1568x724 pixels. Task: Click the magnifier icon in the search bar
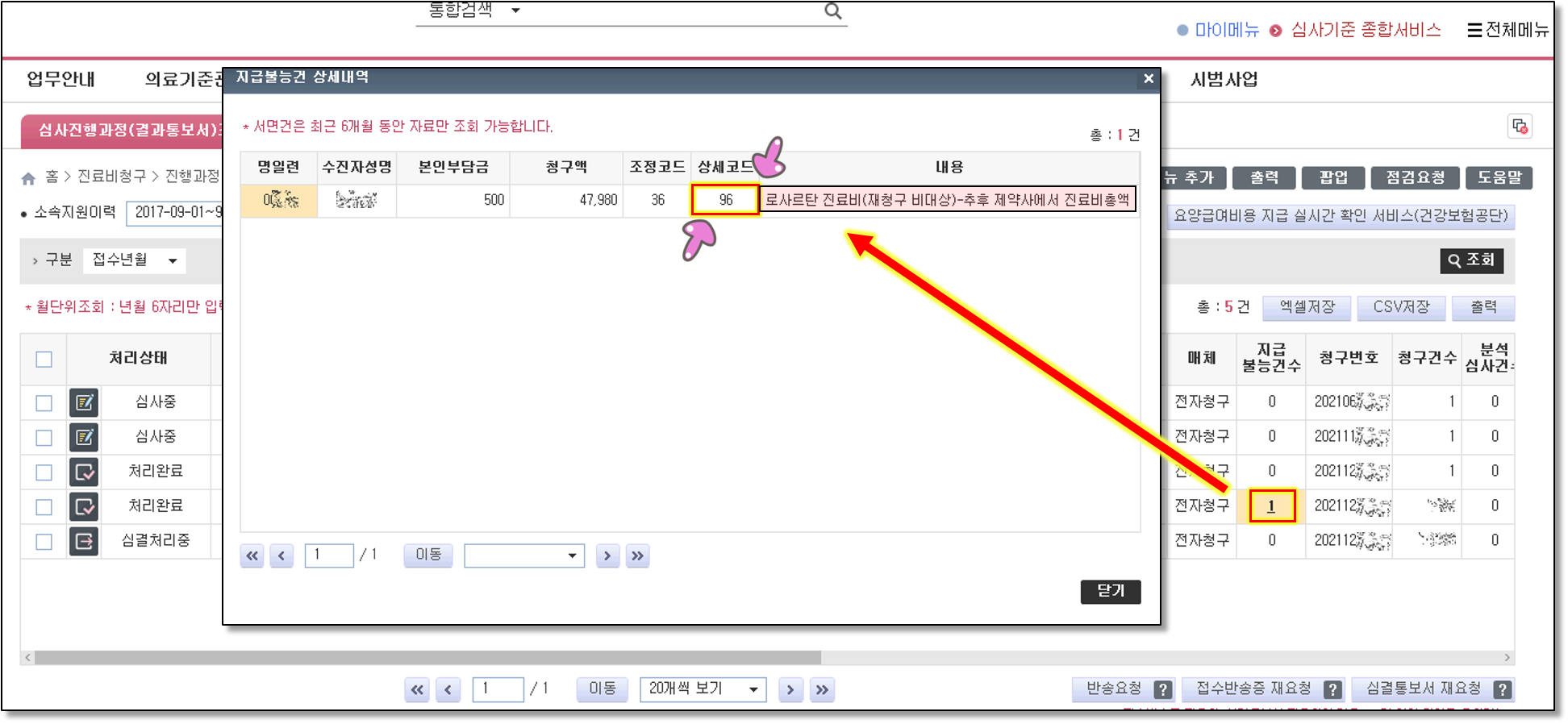(832, 11)
